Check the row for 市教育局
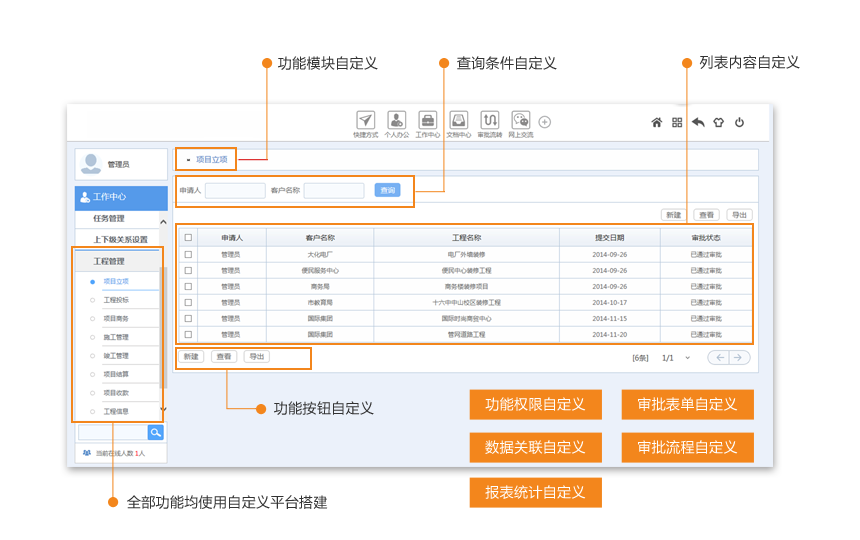 tap(188, 302)
